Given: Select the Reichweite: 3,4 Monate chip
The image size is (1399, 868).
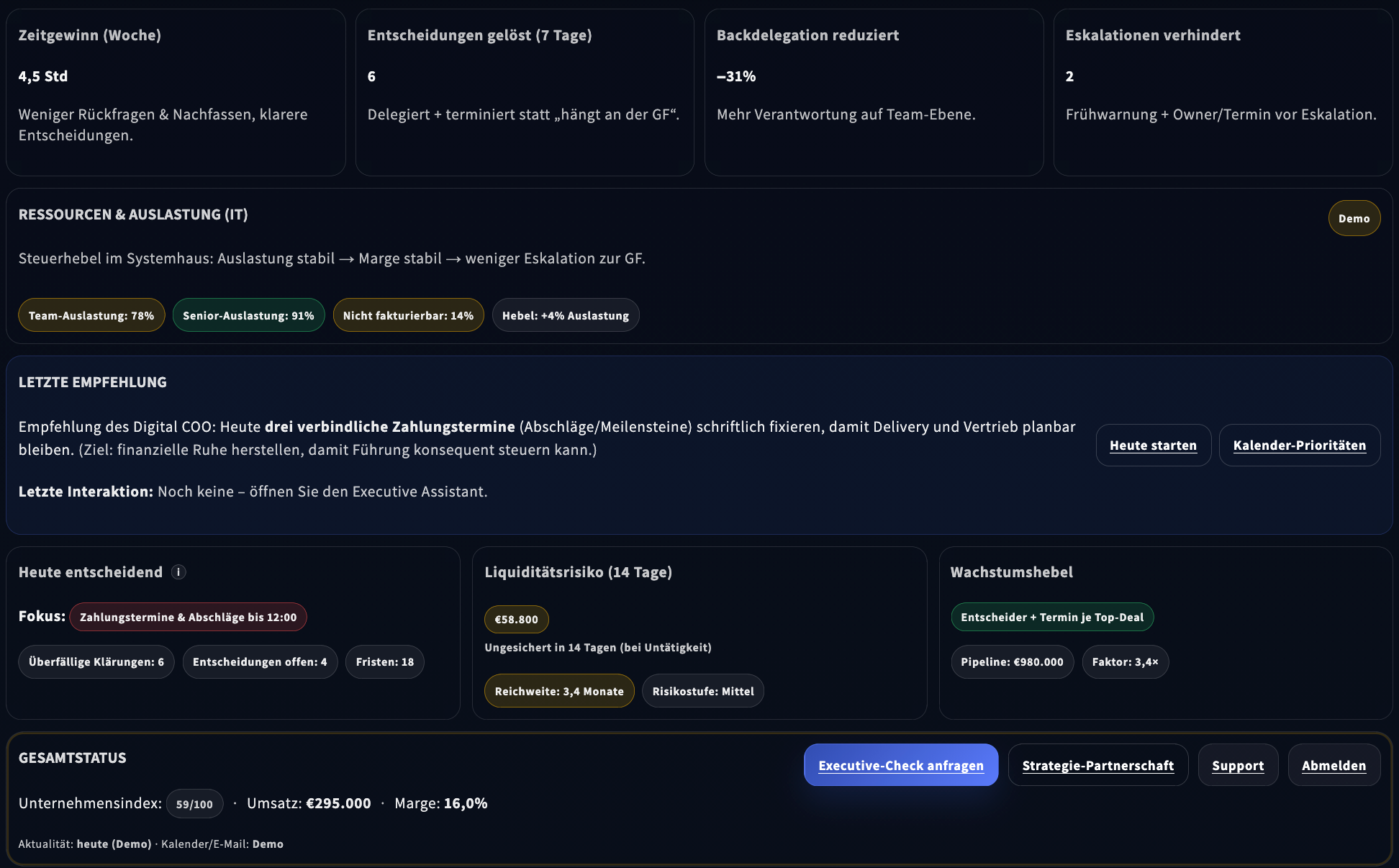Looking at the screenshot, I should [559, 690].
